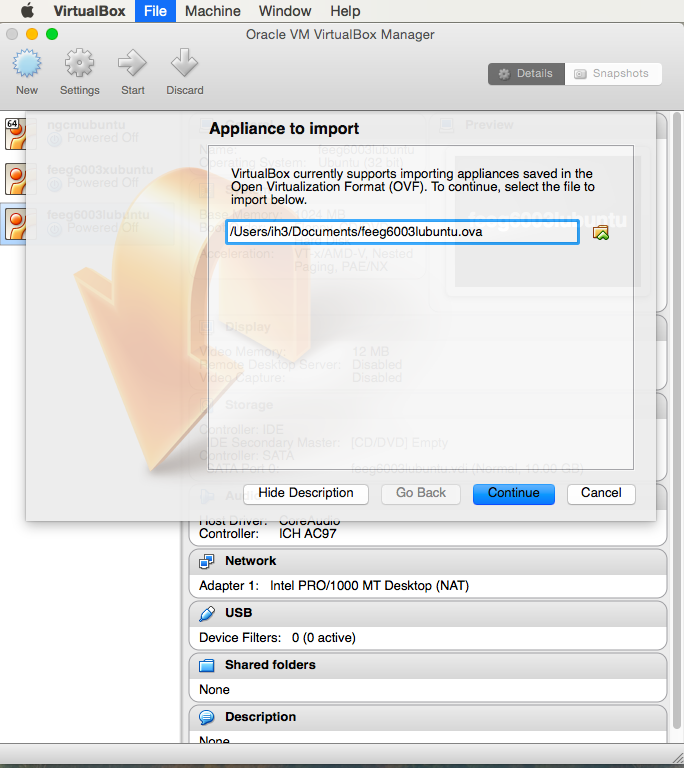
Task: Switch to the Details view
Action: 526,74
